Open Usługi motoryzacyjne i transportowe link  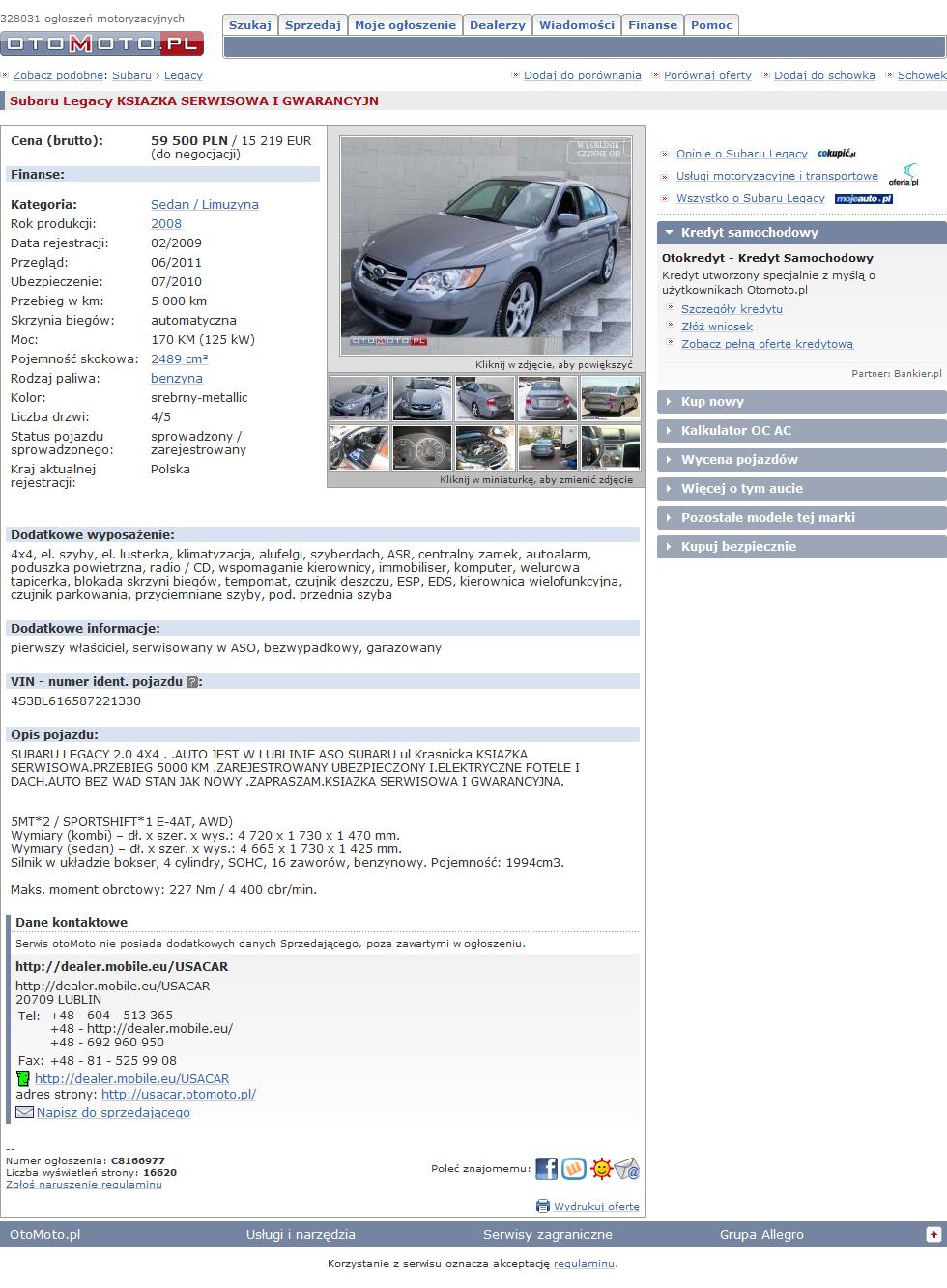pyautogui.click(x=777, y=176)
